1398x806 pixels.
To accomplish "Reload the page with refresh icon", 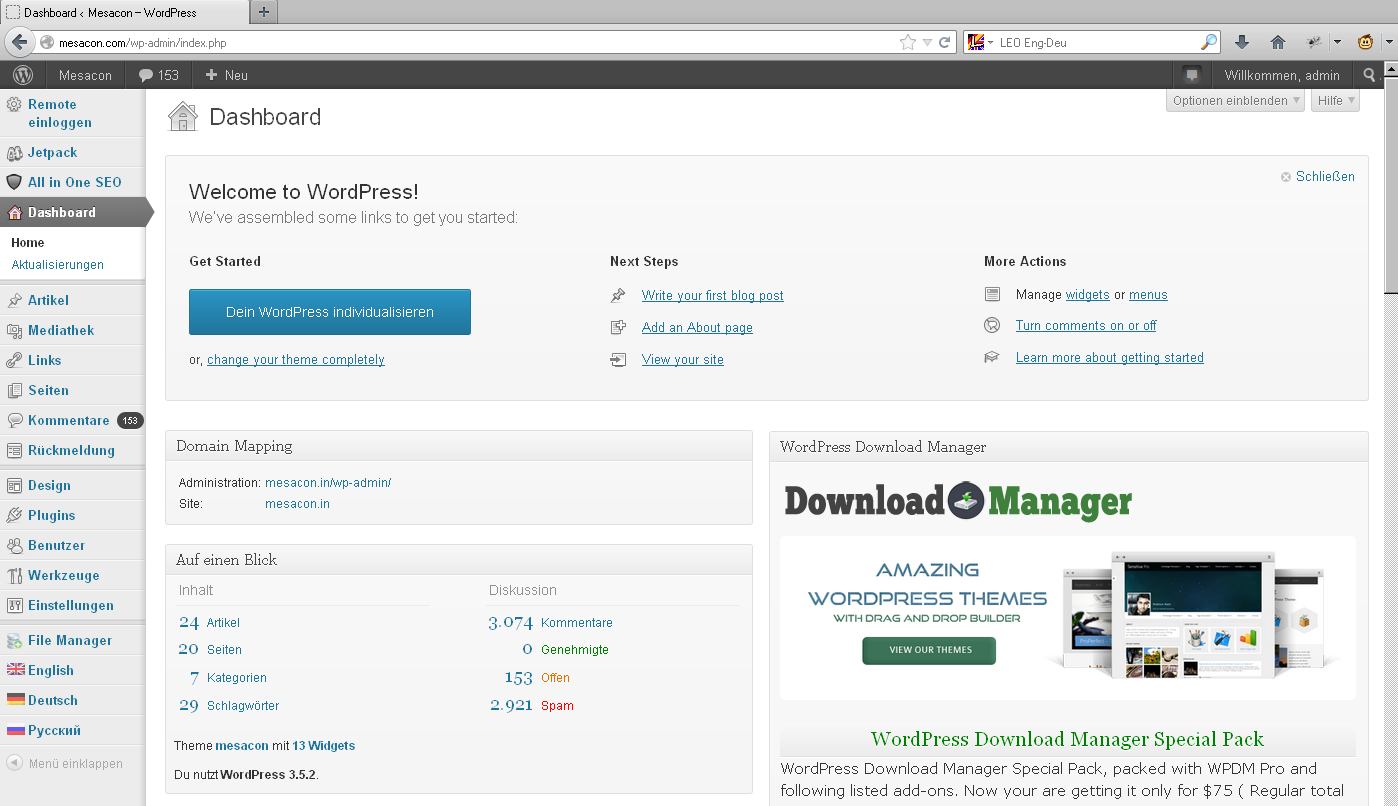I will point(944,42).
